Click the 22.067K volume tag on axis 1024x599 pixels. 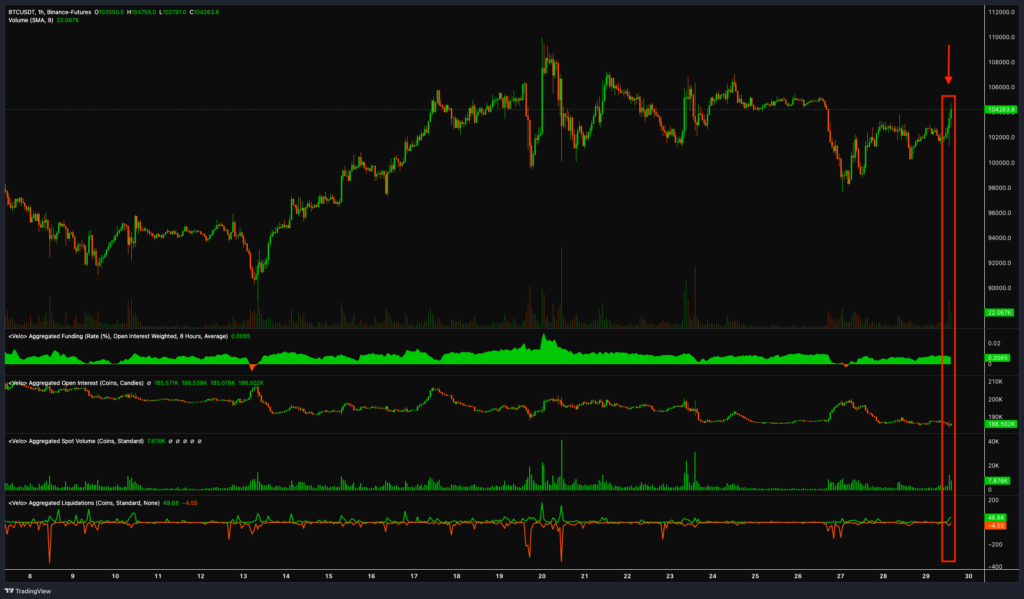(1000, 312)
